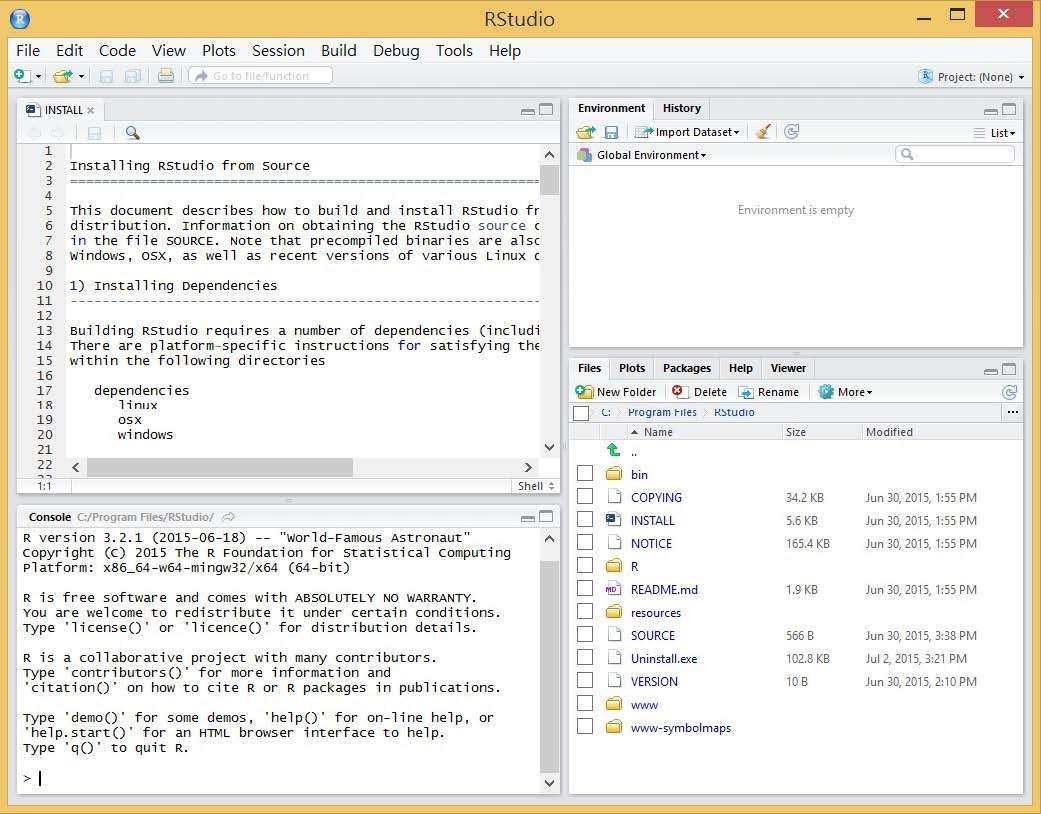Click the Delete button in Files pane
This screenshot has width=1041, height=814.
699,392
